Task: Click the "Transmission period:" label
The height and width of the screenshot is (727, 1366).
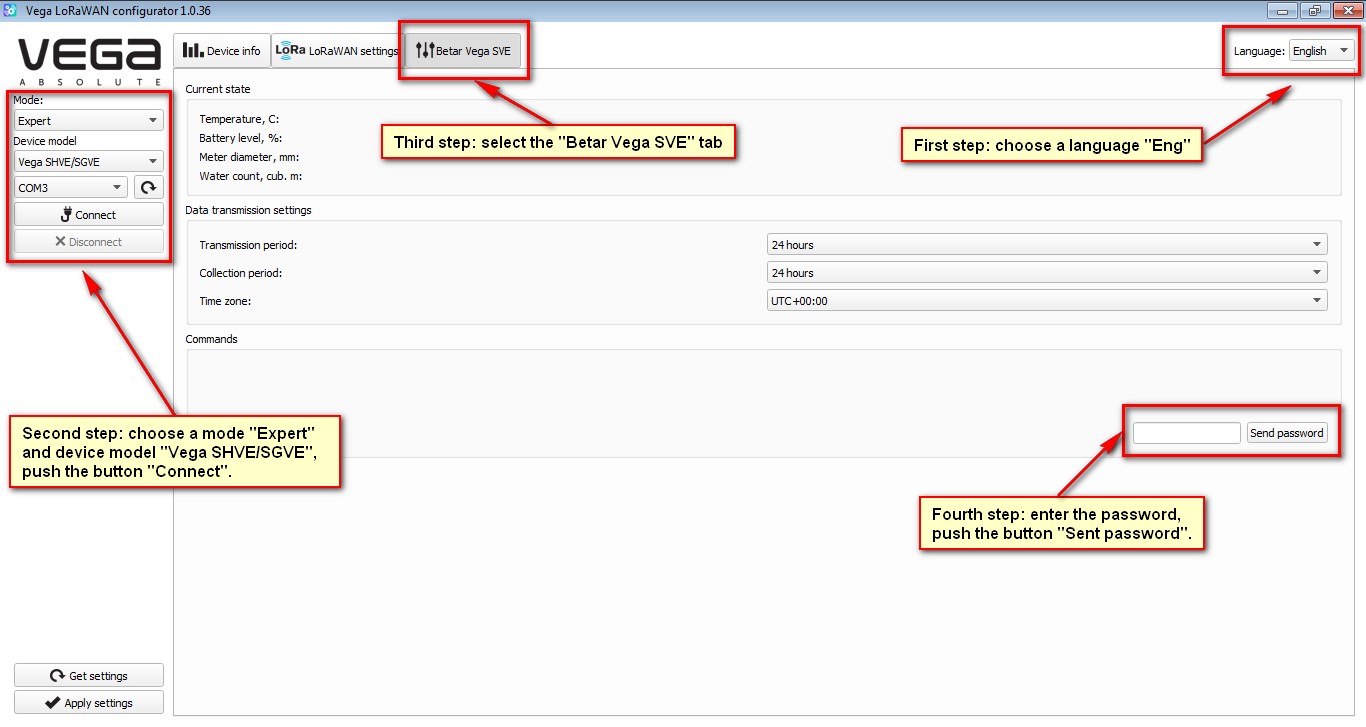Action: click(x=248, y=245)
